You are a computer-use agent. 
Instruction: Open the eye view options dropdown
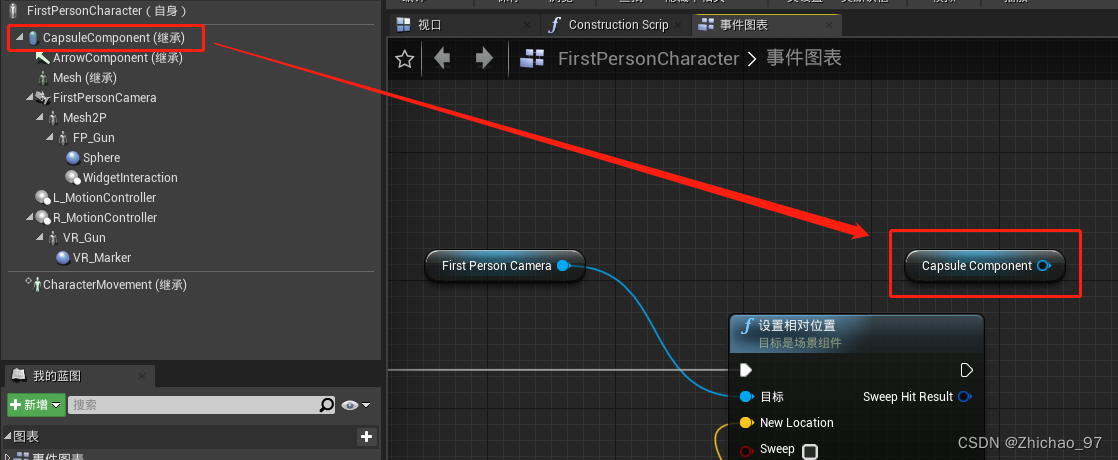(x=355, y=405)
